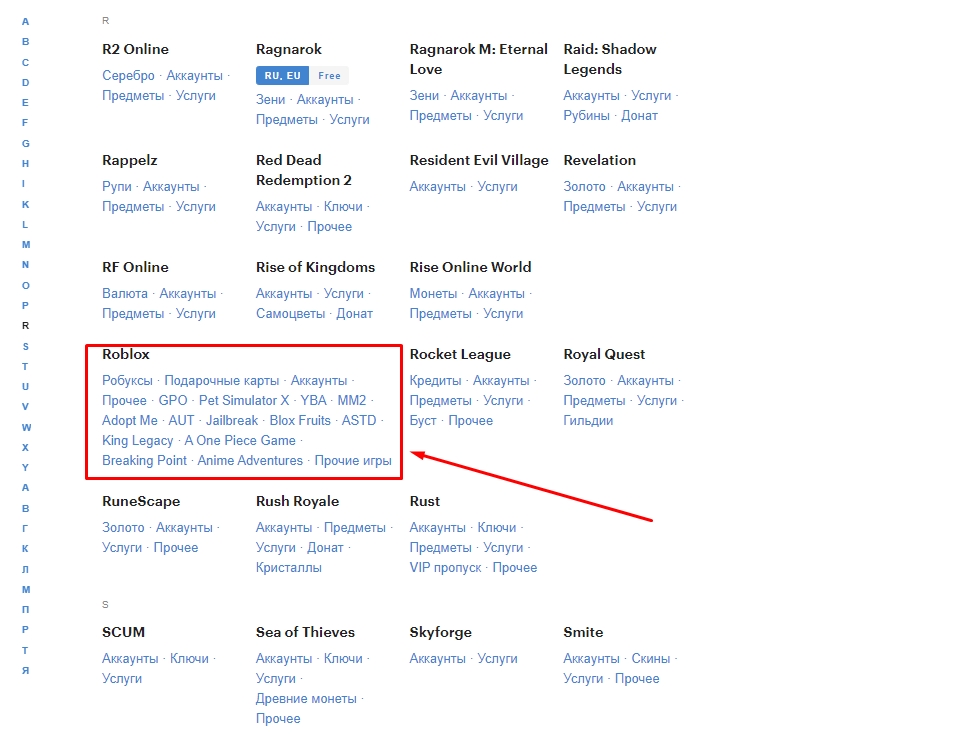Open Blox Fruits category
This screenshot has width=965, height=734.
point(300,421)
